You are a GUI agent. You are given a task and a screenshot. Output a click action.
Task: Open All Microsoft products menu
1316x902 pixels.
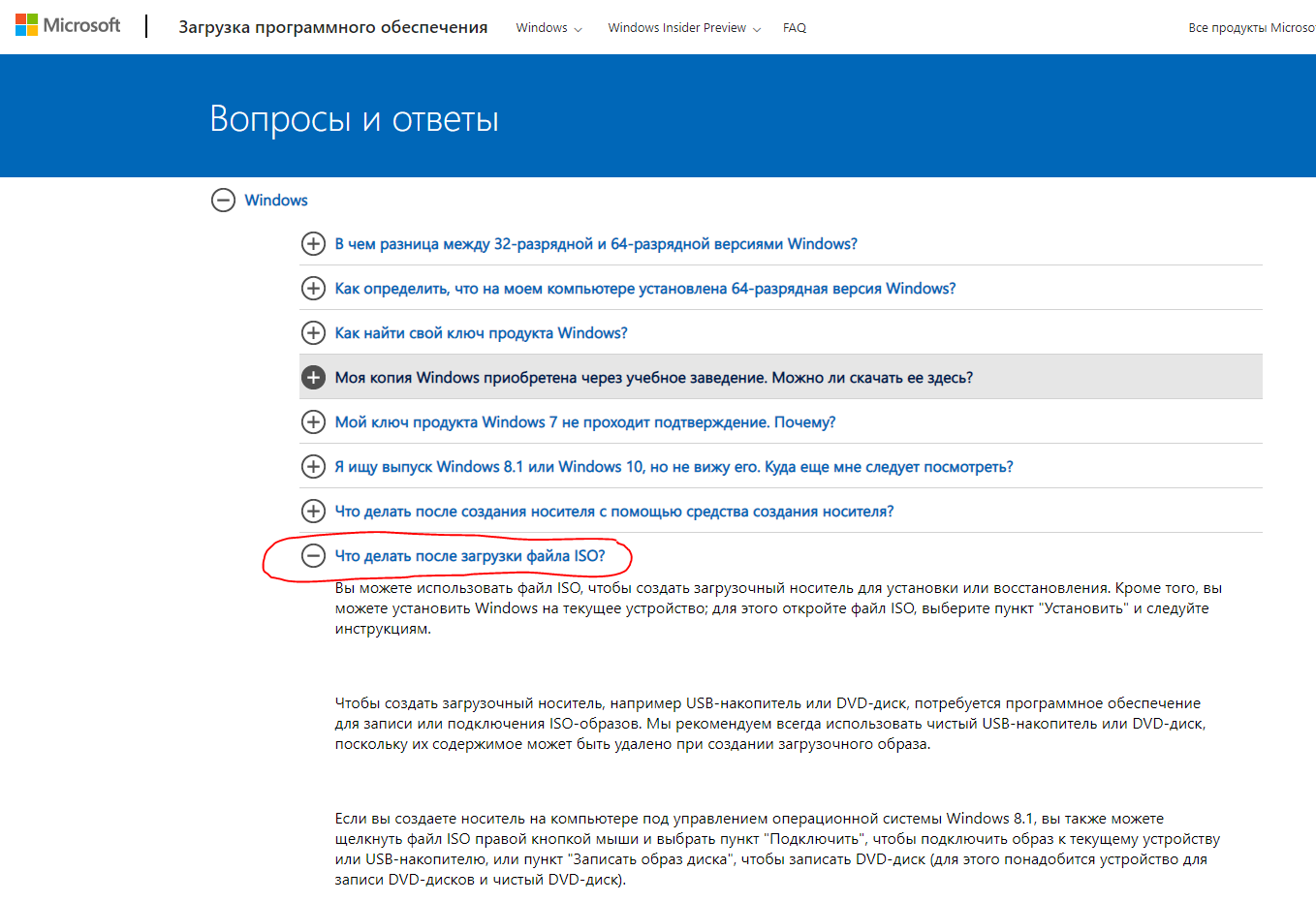[x=1251, y=28]
